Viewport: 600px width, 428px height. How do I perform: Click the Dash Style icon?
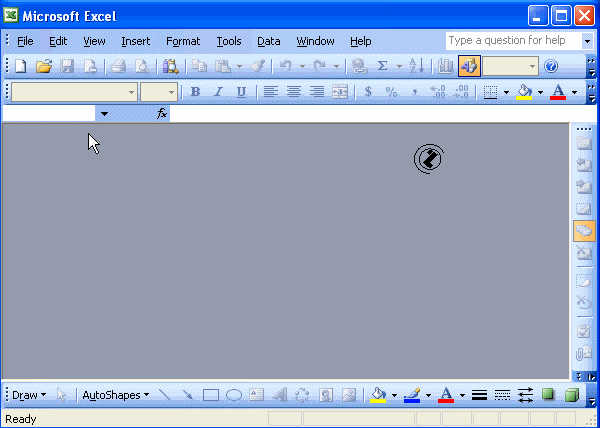point(502,395)
